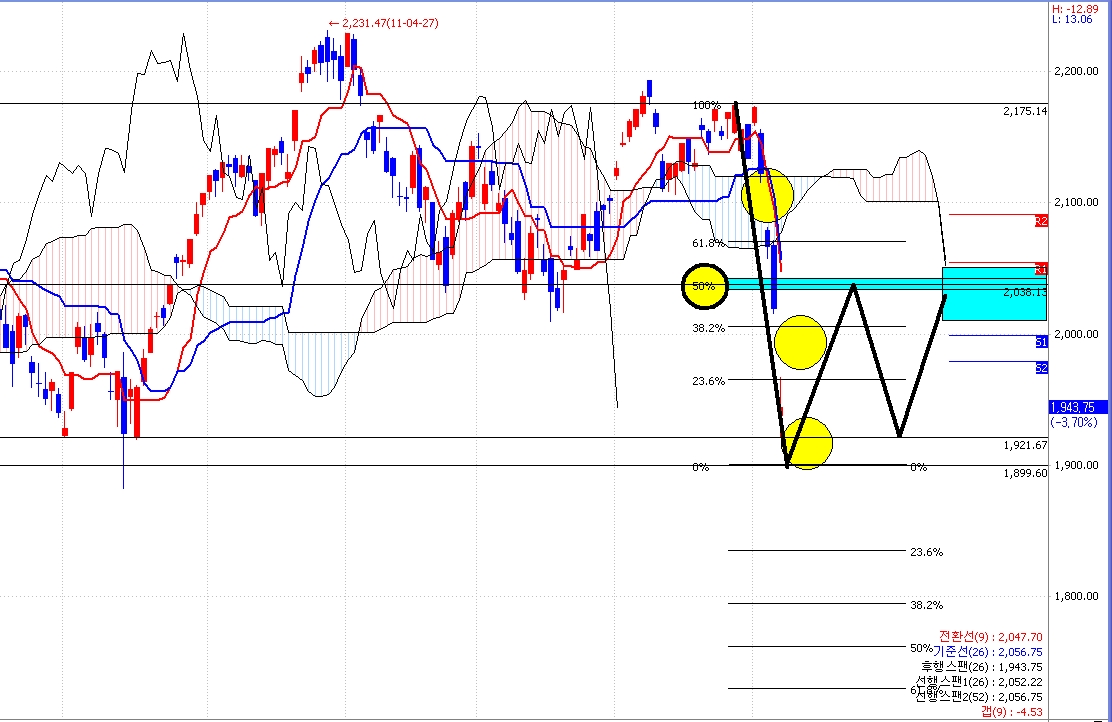Image resolution: width=1112 pixels, height=722 pixels.
Task: Click the yellow circle on the 1,921.67 line
Action: tap(807, 442)
